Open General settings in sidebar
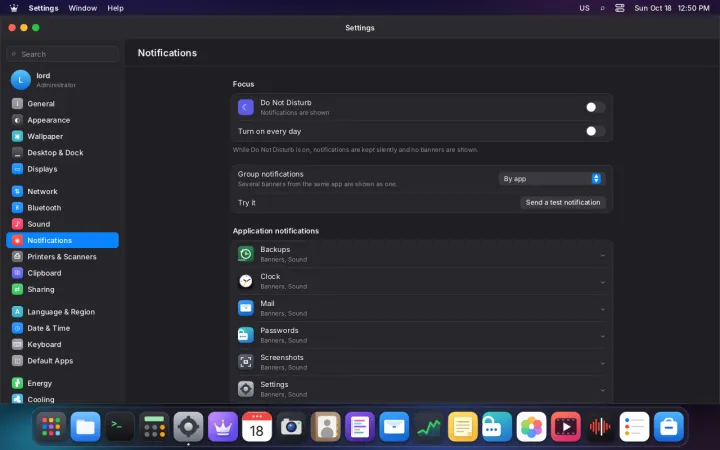Screen dimensions: 720x450 [x=62, y=104]
